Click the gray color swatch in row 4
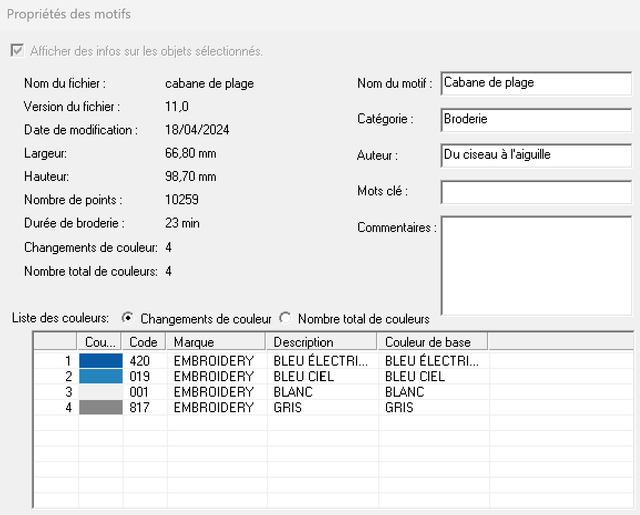Image resolution: width=640 pixels, height=515 pixels. [x=100, y=408]
